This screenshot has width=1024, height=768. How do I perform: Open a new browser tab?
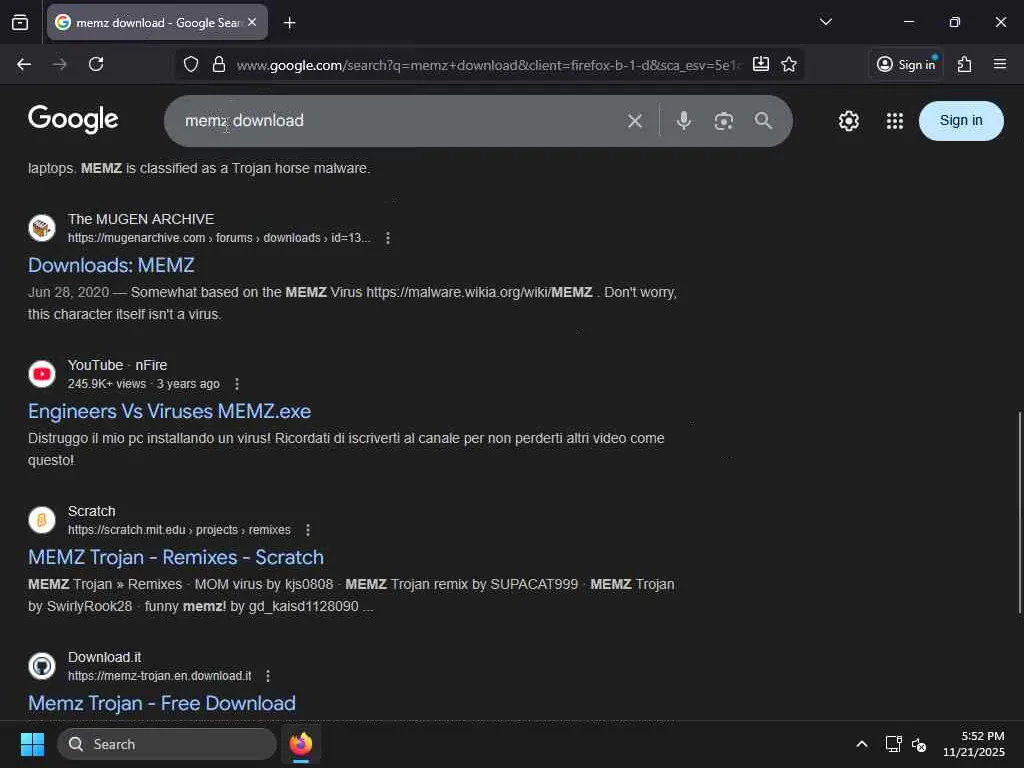click(289, 23)
